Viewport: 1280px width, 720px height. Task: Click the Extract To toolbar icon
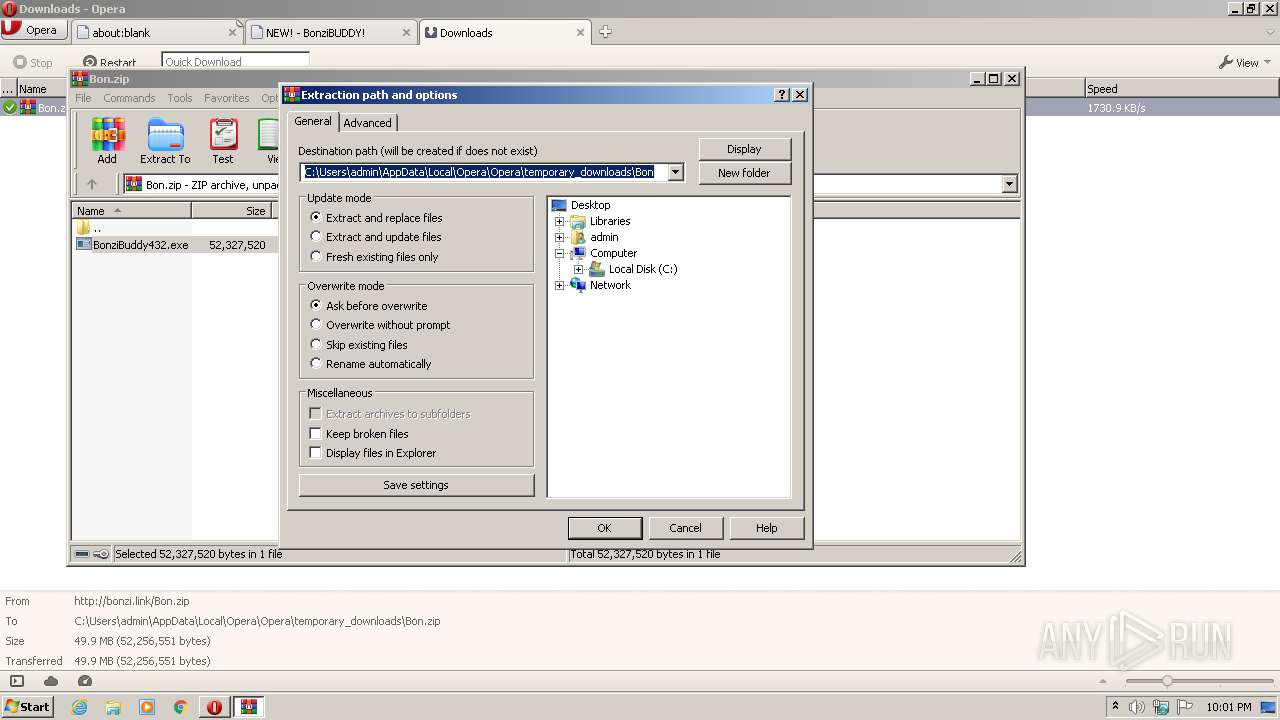click(165, 141)
